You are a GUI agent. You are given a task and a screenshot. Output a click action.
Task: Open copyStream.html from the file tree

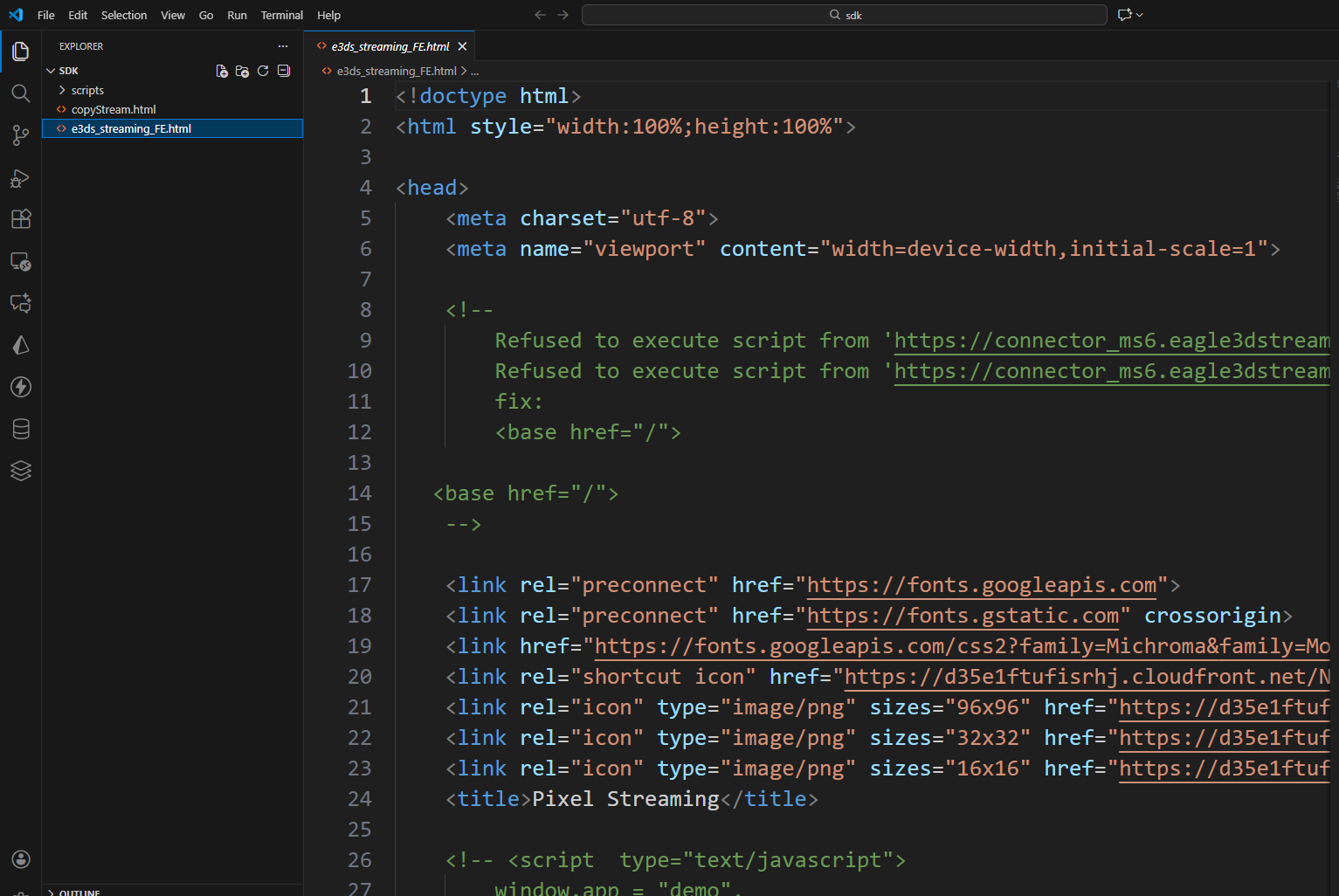click(114, 109)
